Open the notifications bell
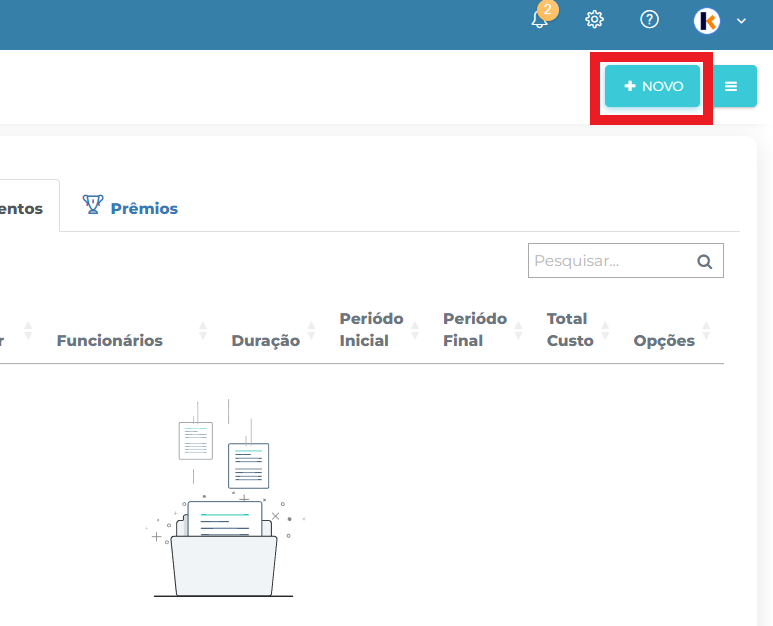Viewport: 773px width, 626px height. point(540,20)
